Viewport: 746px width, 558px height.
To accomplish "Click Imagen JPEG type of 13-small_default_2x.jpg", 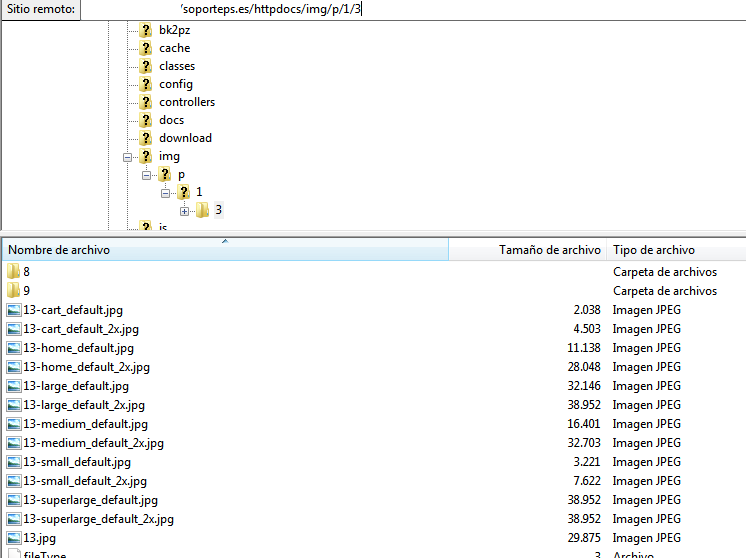I will [647, 481].
